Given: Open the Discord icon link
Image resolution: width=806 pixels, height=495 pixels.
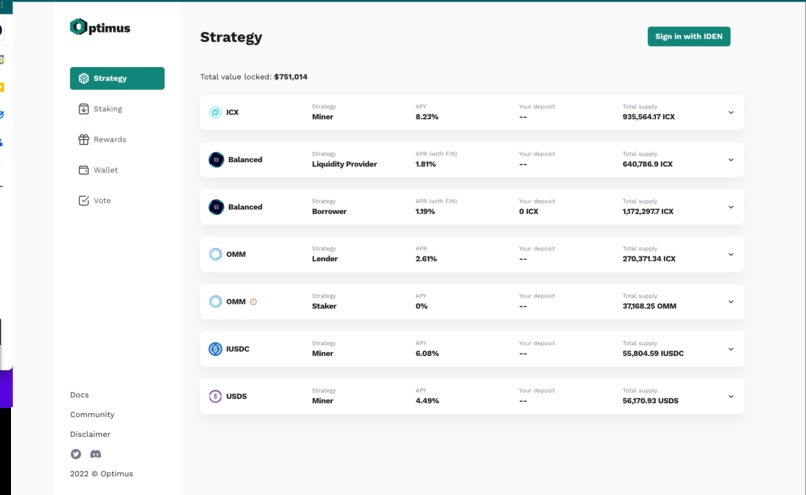Looking at the screenshot, I should point(96,454).
